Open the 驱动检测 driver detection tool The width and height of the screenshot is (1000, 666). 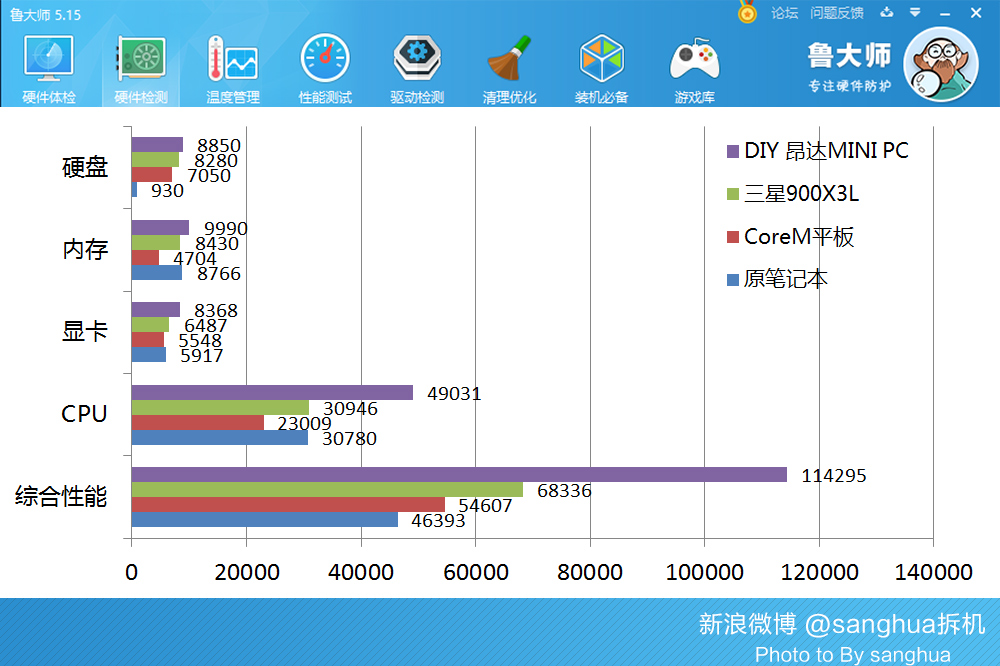coord(416,65)
